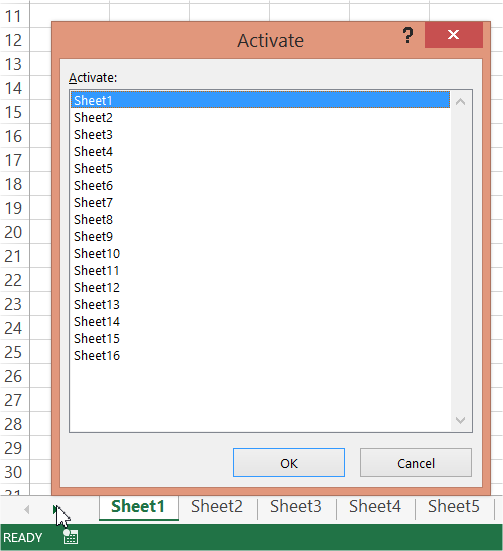This screenshot has width=503, height=551.
Task: Click the previous sheet navigation arrow
Action: (26, 509)
